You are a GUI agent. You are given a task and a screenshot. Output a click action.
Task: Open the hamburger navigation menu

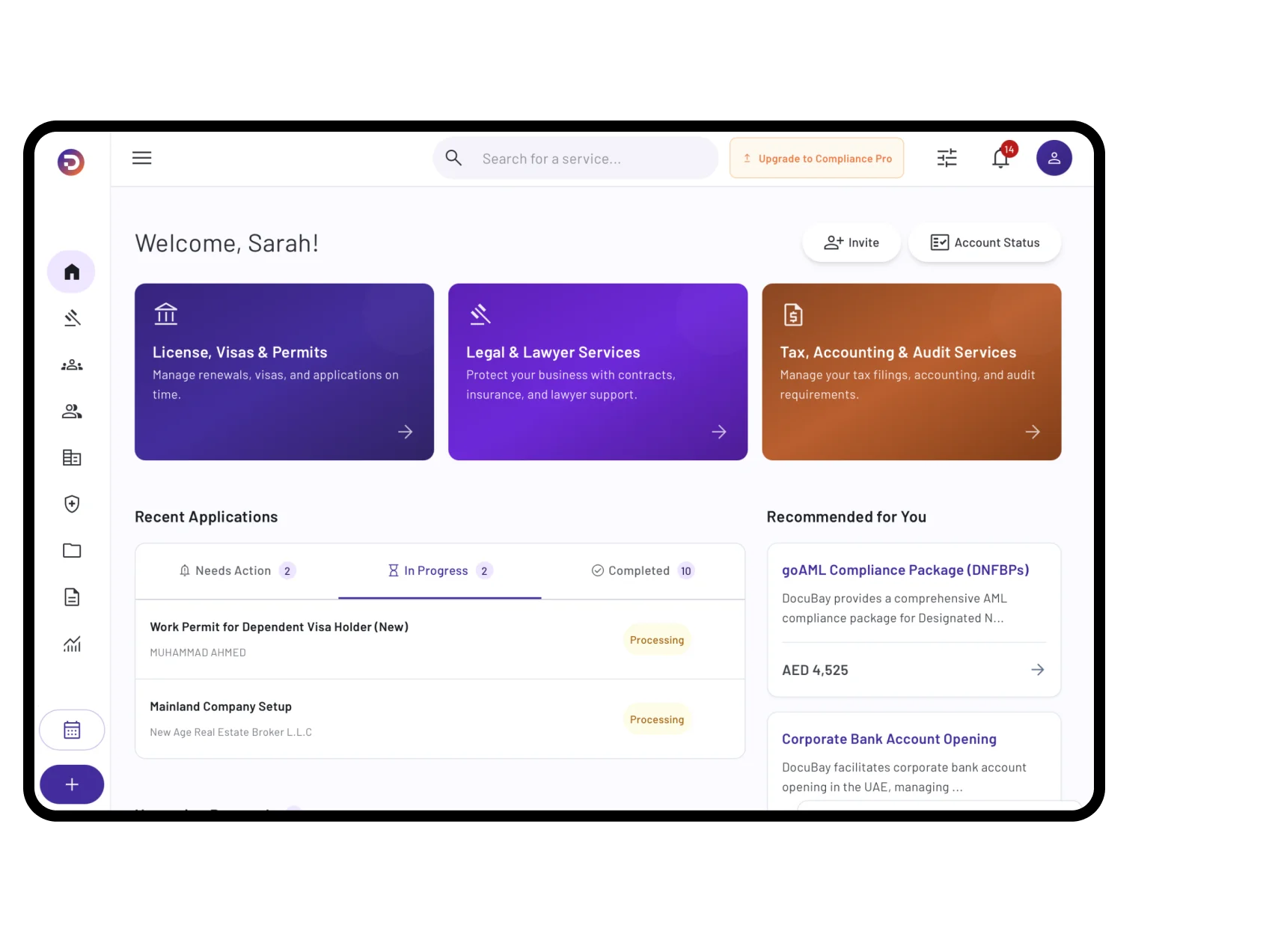(x=141, y=158)
